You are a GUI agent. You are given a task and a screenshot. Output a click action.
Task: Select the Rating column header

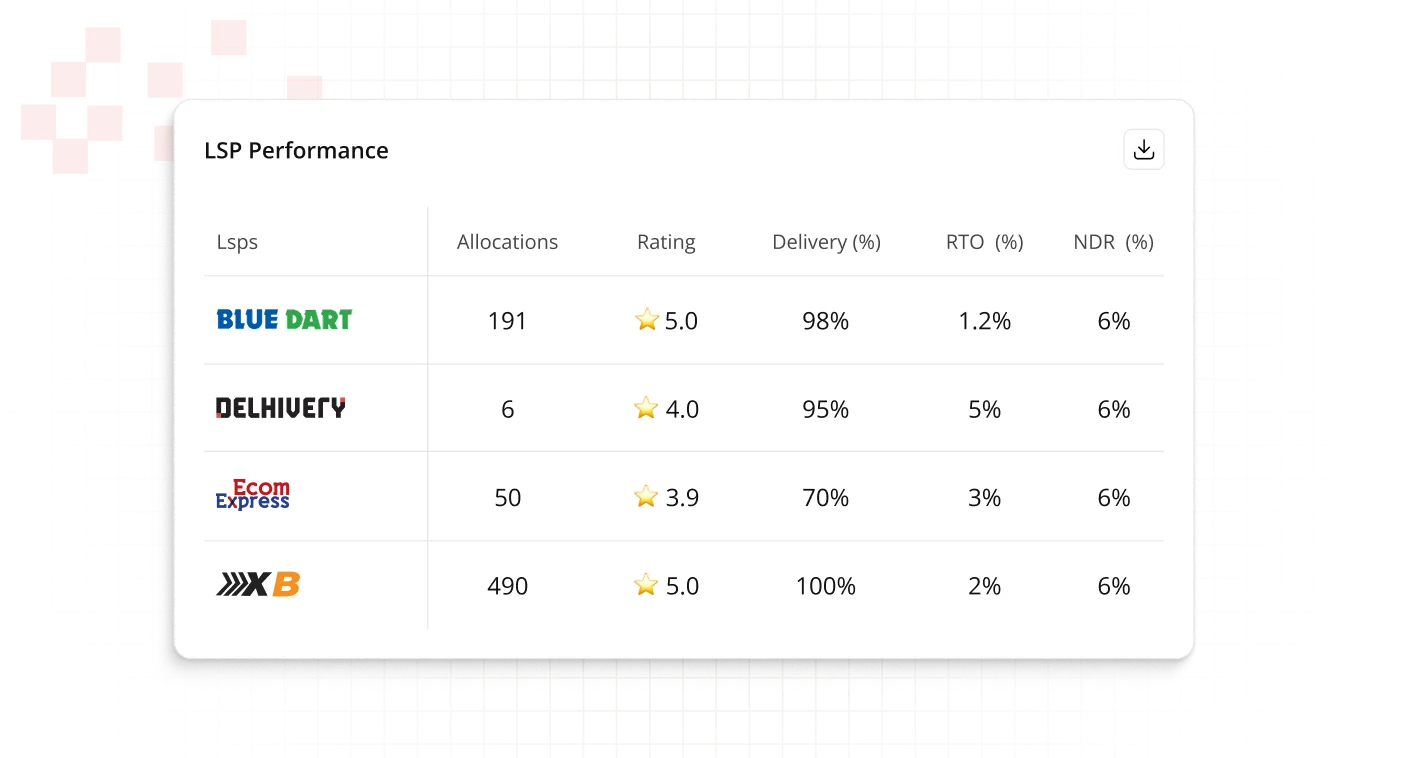tap(666, 242)
